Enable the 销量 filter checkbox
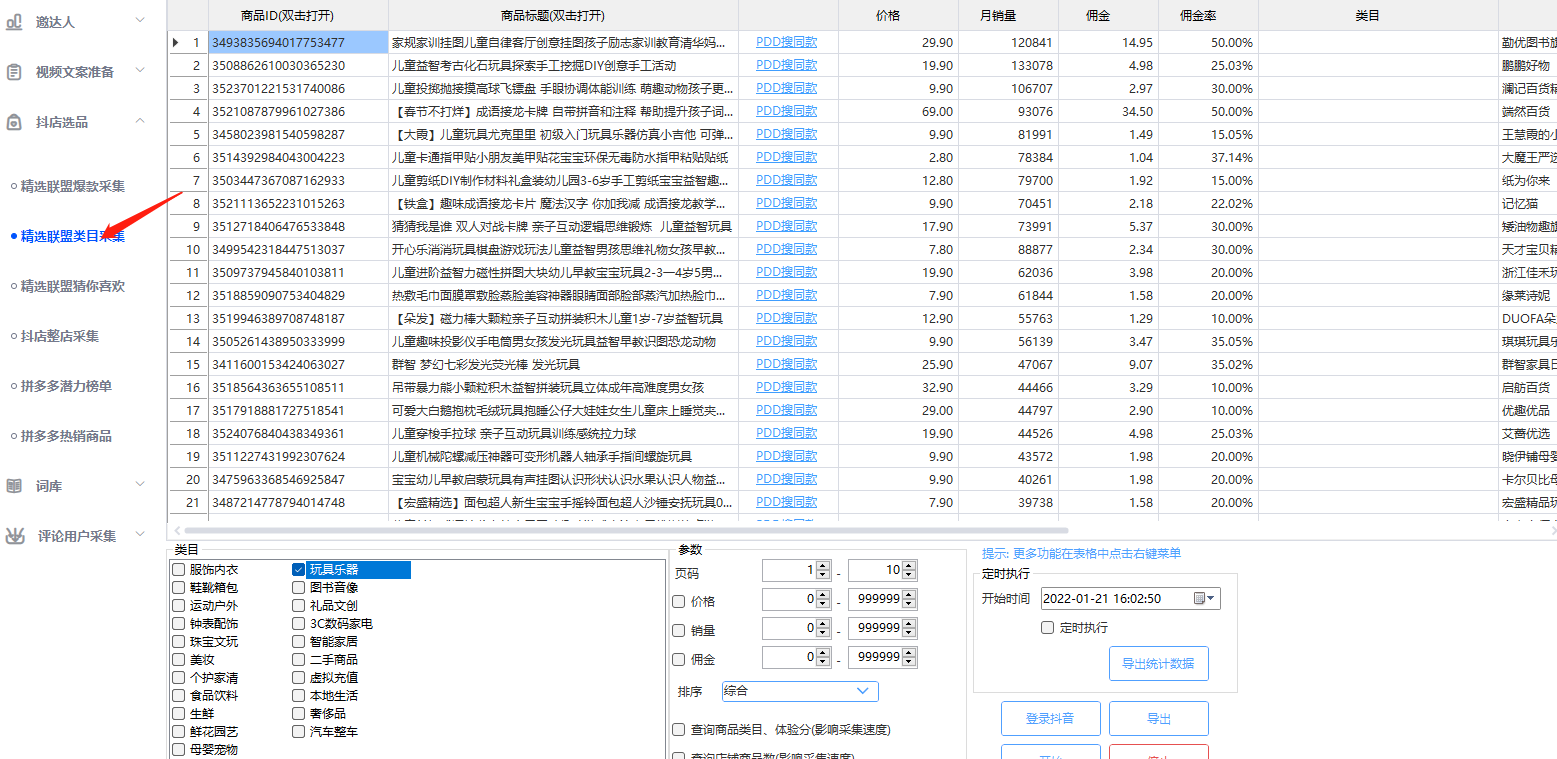 pos(679,630)
